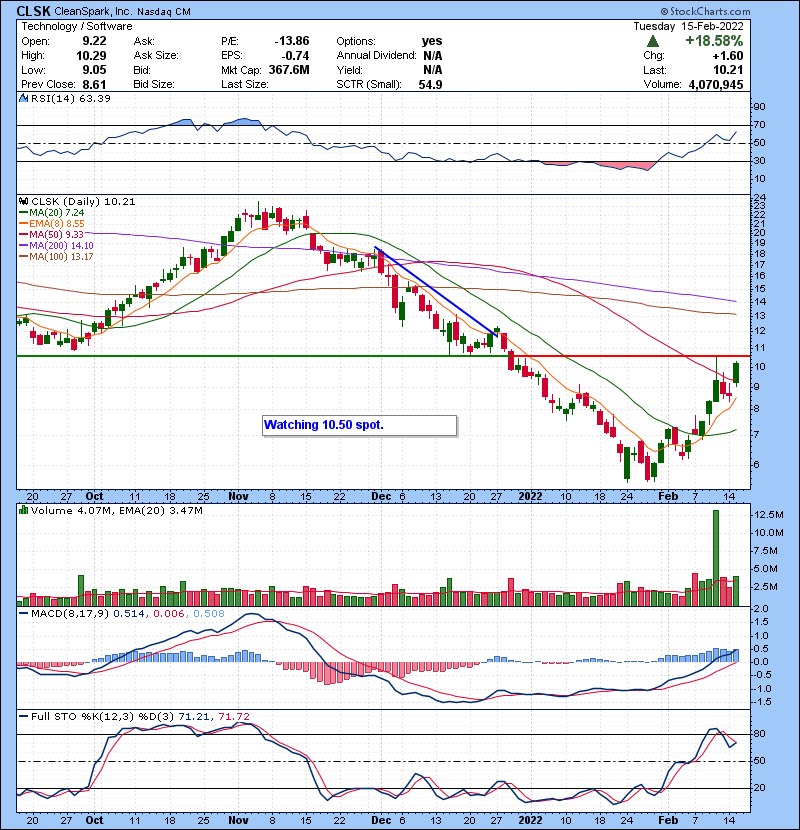The image size is (800, 830).
Task: Click the MACD value 0.514
Action: [129, 614]
